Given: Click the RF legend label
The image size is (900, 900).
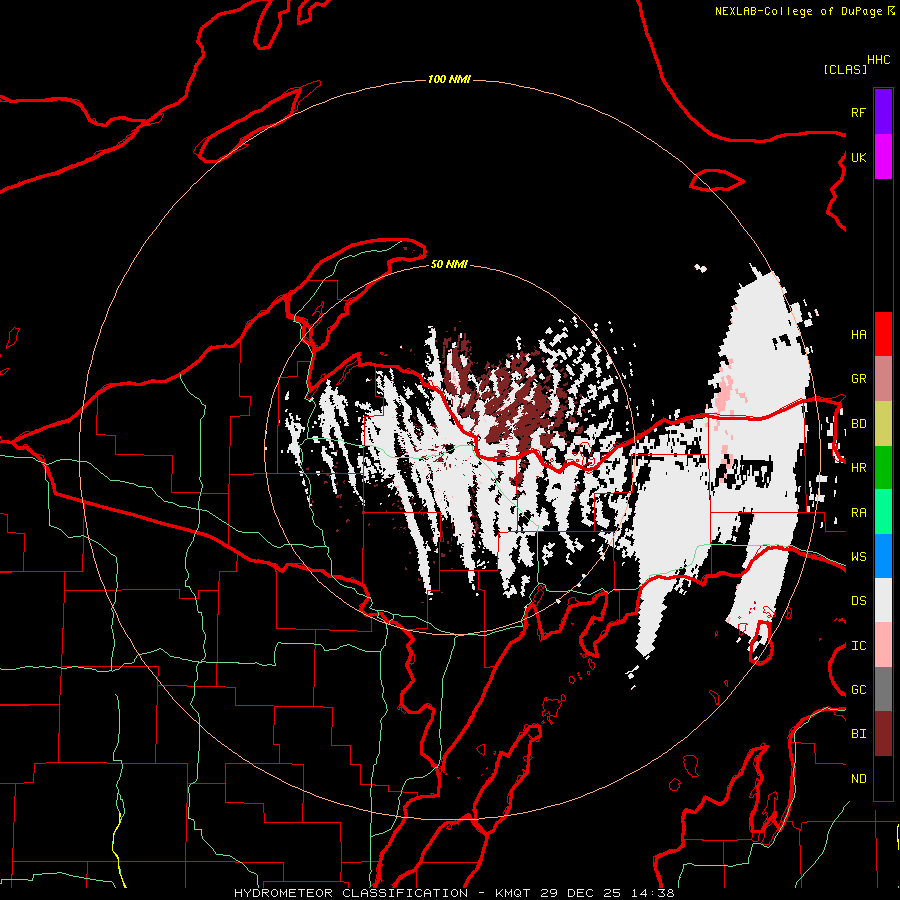Looking at the screenshot, I should pyautogui.click(x=858, y=112).
